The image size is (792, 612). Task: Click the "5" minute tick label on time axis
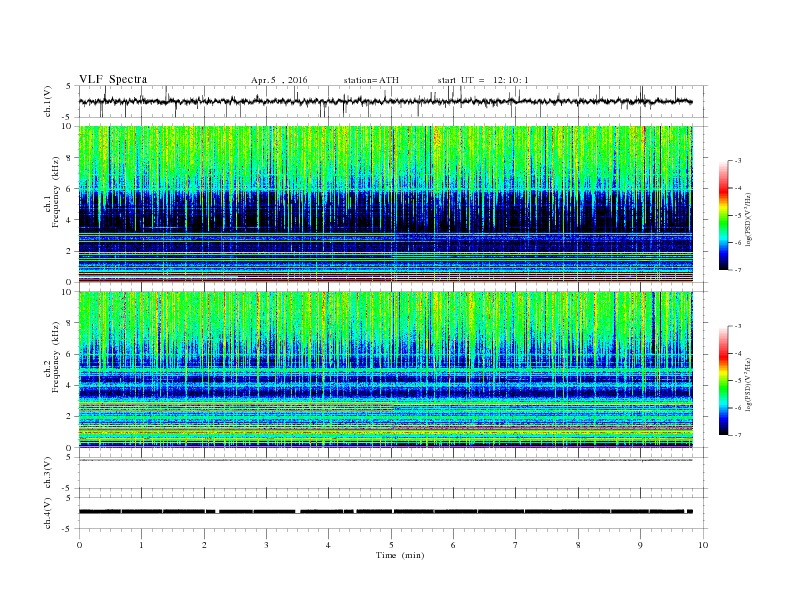391,545
